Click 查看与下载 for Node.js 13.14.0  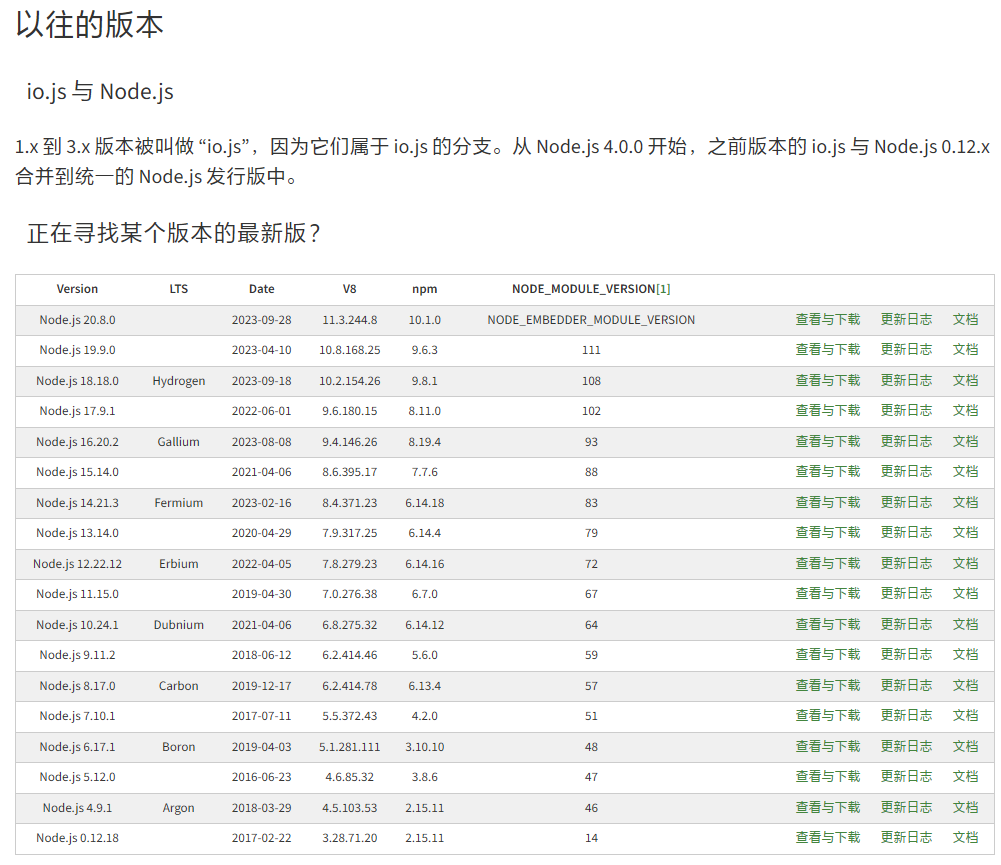[827, 532]
